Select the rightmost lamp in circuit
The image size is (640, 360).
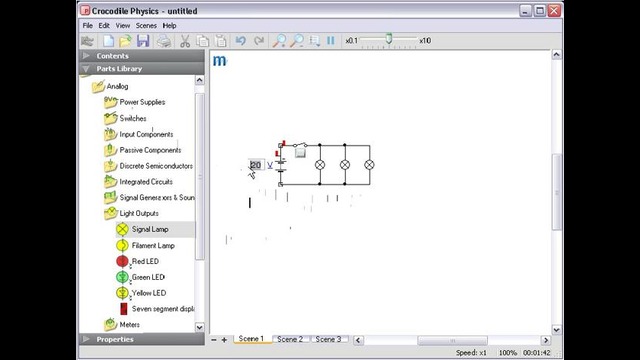click(369, 165)
